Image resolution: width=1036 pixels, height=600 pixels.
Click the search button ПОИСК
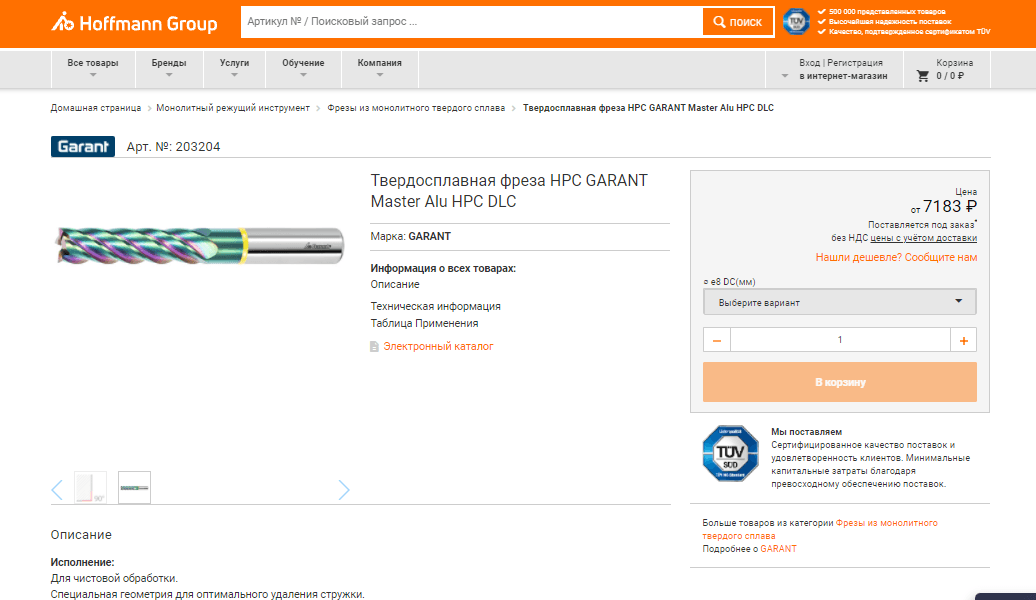click(738, 22)
